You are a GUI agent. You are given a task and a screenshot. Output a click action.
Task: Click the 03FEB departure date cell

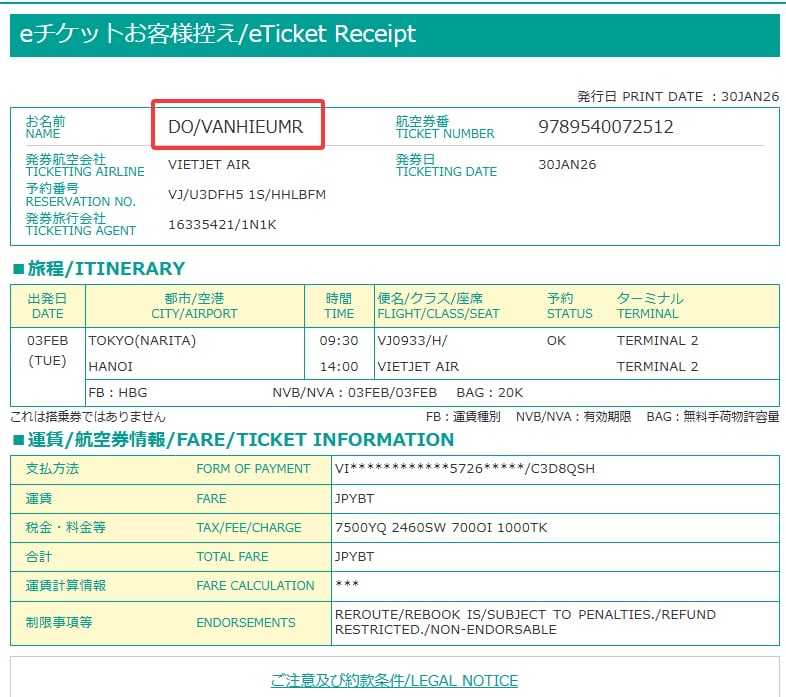[x=47, y=341]
